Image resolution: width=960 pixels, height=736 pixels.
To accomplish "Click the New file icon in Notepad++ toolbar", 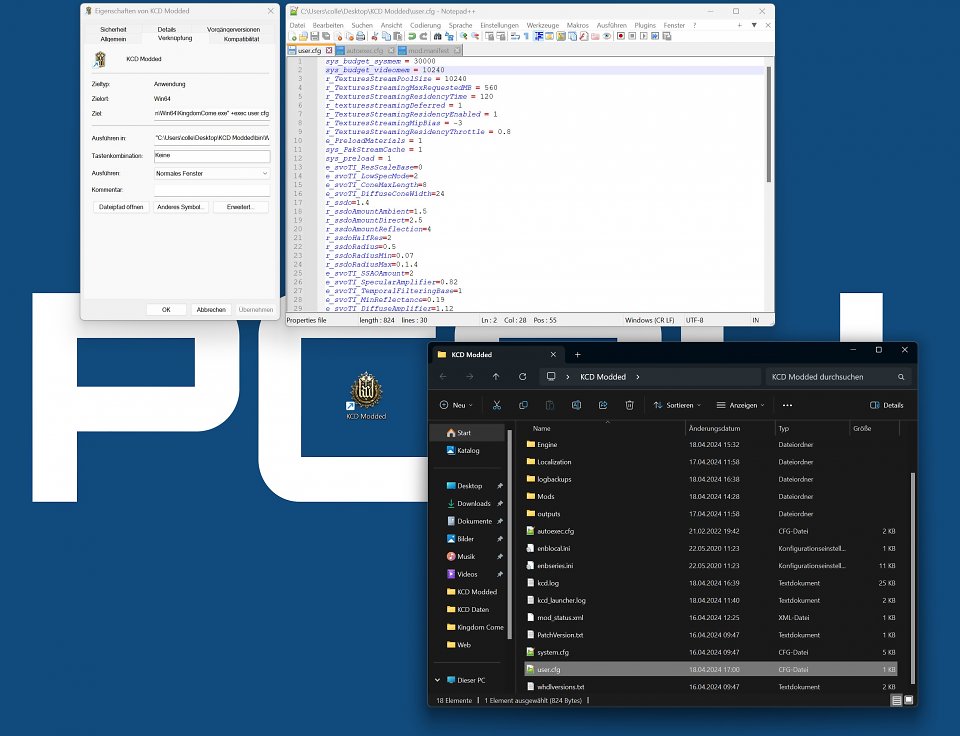I will [293, 36].
